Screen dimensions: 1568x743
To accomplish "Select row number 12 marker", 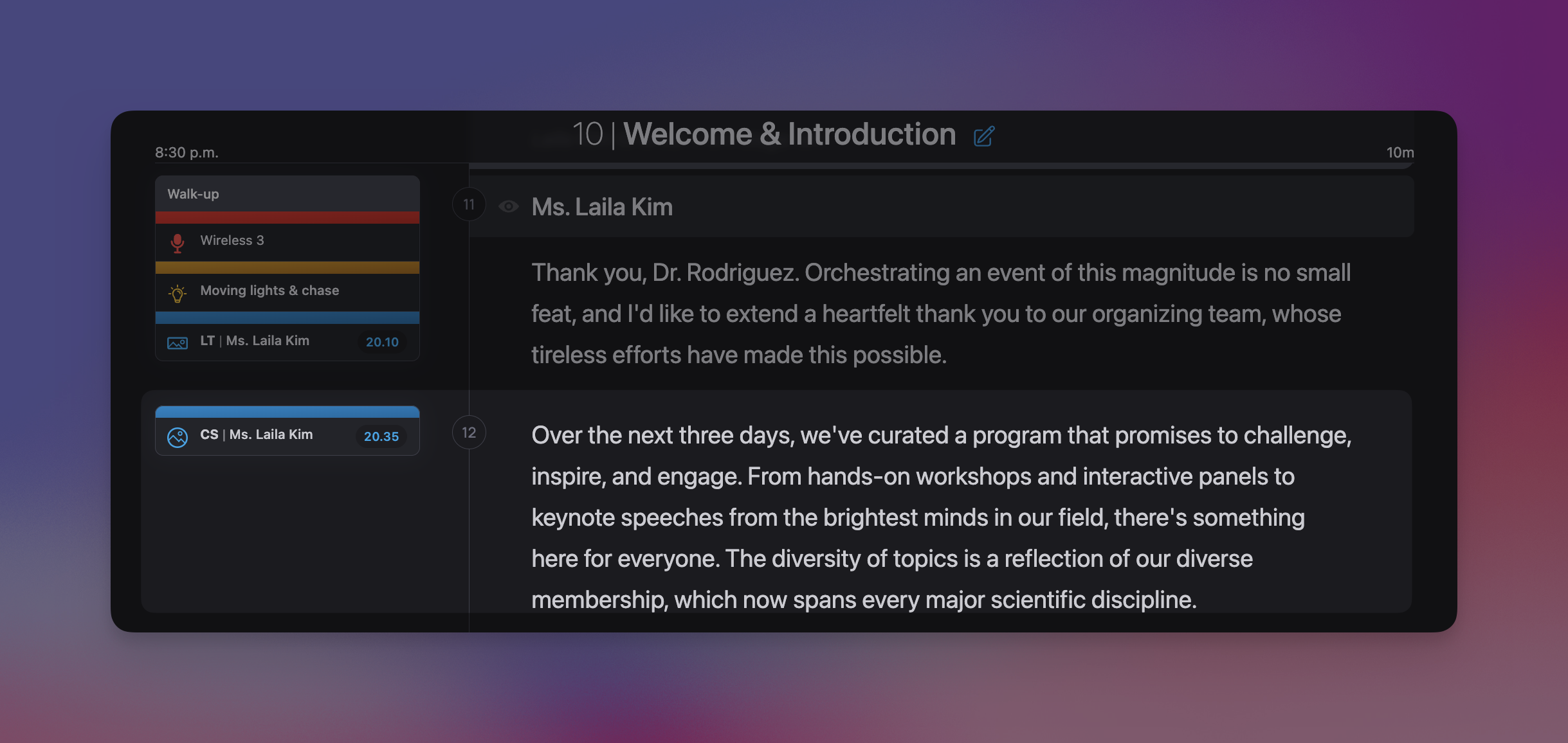I will 469,433.
